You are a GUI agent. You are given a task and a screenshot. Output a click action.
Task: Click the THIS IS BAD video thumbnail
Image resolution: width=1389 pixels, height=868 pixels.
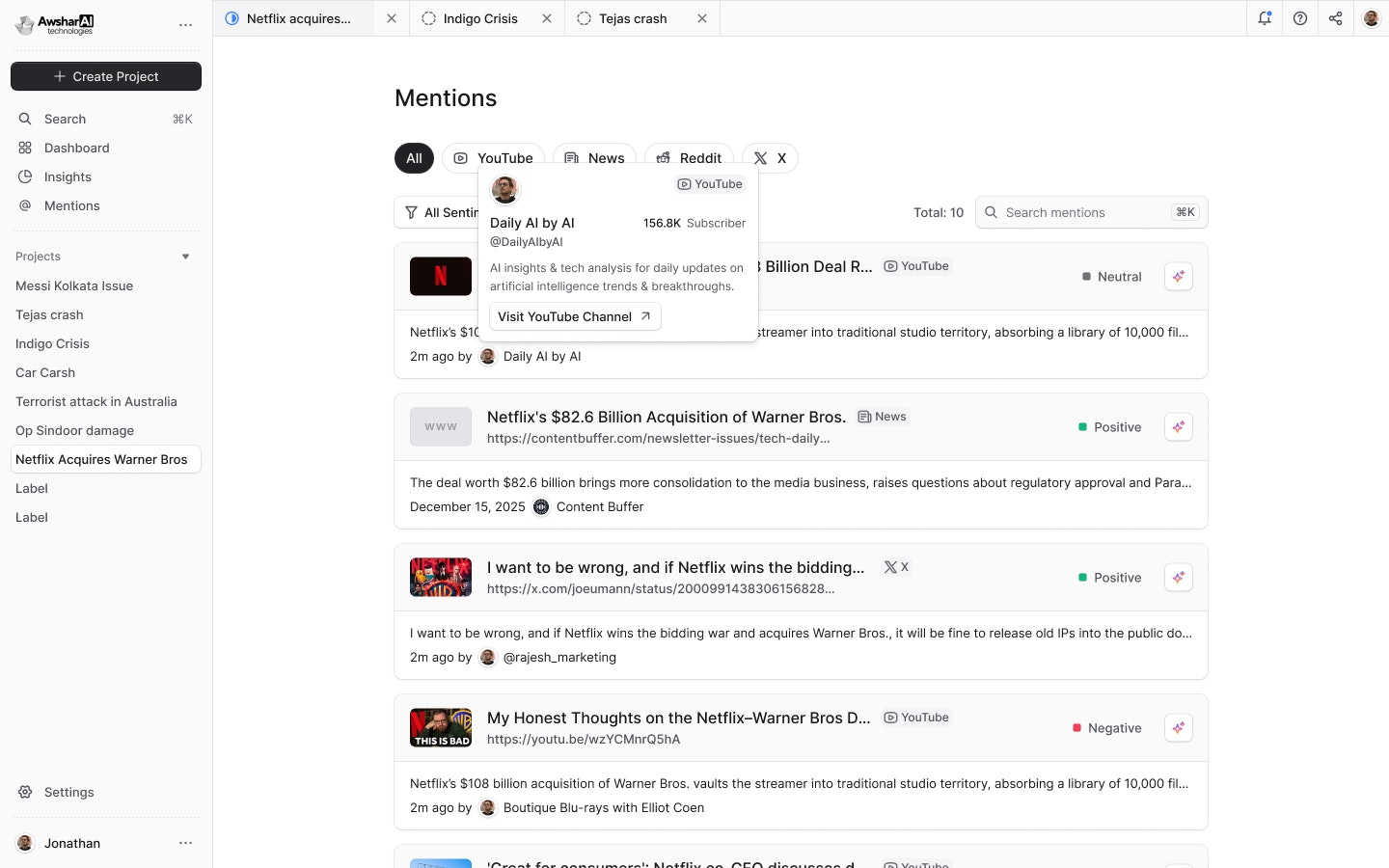[x=441, y=728]
